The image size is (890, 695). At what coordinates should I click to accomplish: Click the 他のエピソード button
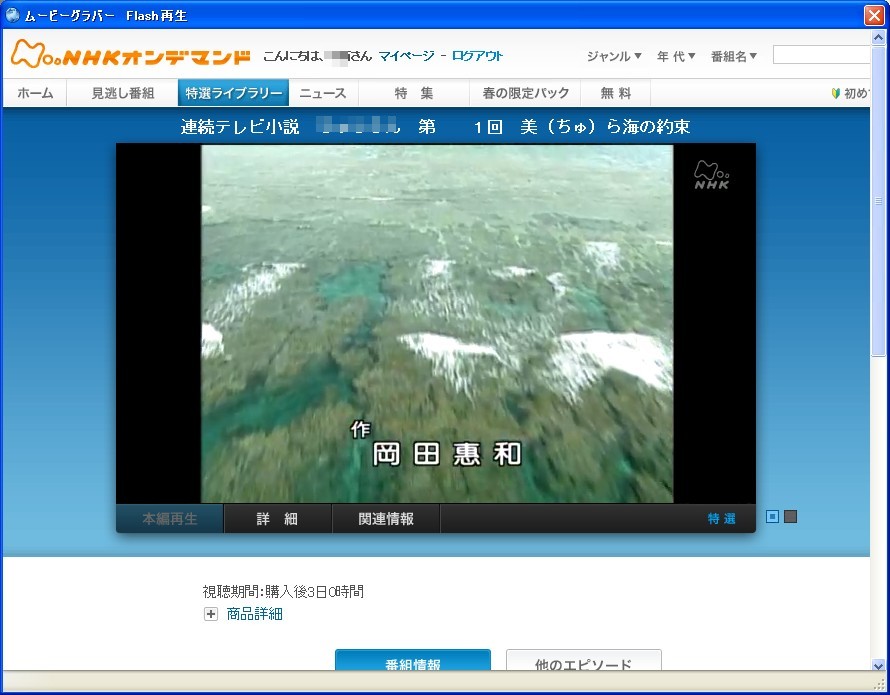tap(583, 660)
